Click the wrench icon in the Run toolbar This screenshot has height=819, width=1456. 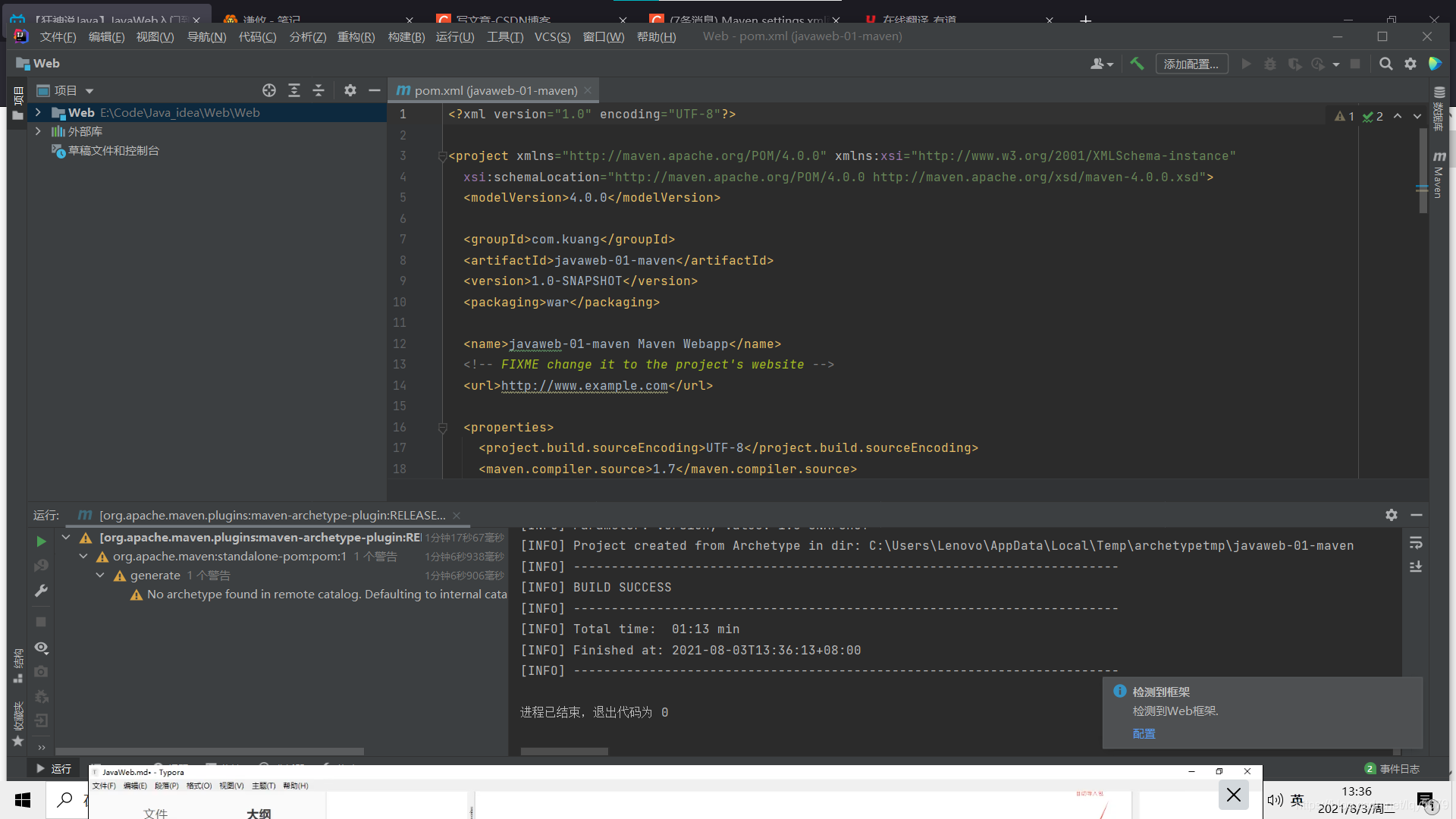click(x=41, y=591)
